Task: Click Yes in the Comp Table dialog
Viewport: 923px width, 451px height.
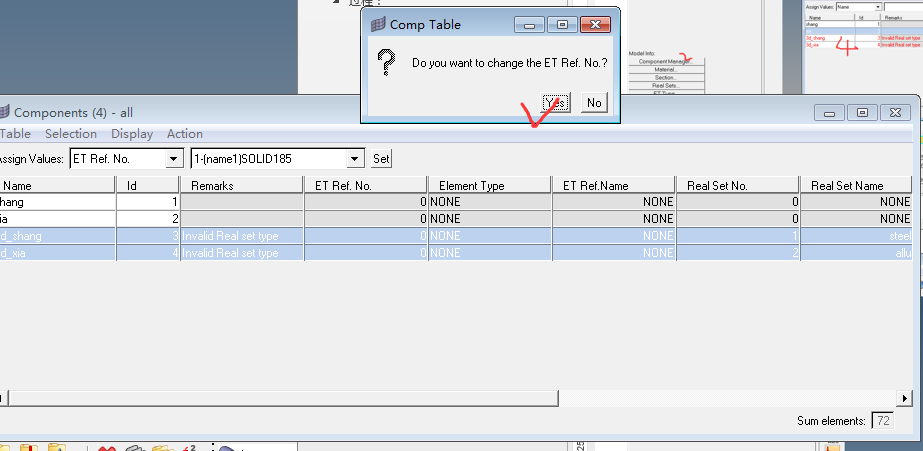Action: [x=555, y=103]
